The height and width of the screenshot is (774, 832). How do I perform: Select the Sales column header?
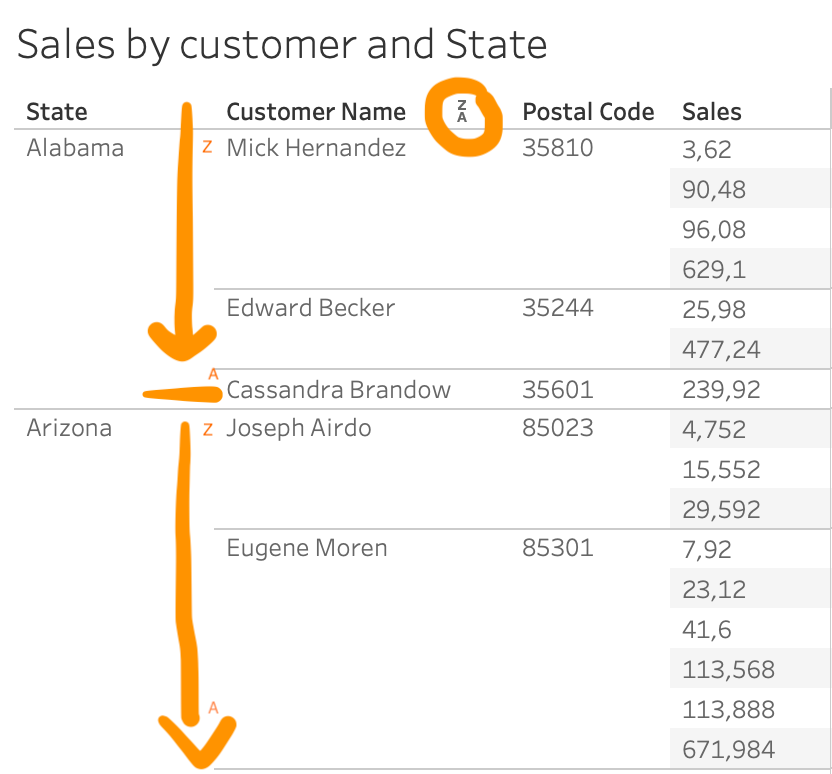point(712,112)
